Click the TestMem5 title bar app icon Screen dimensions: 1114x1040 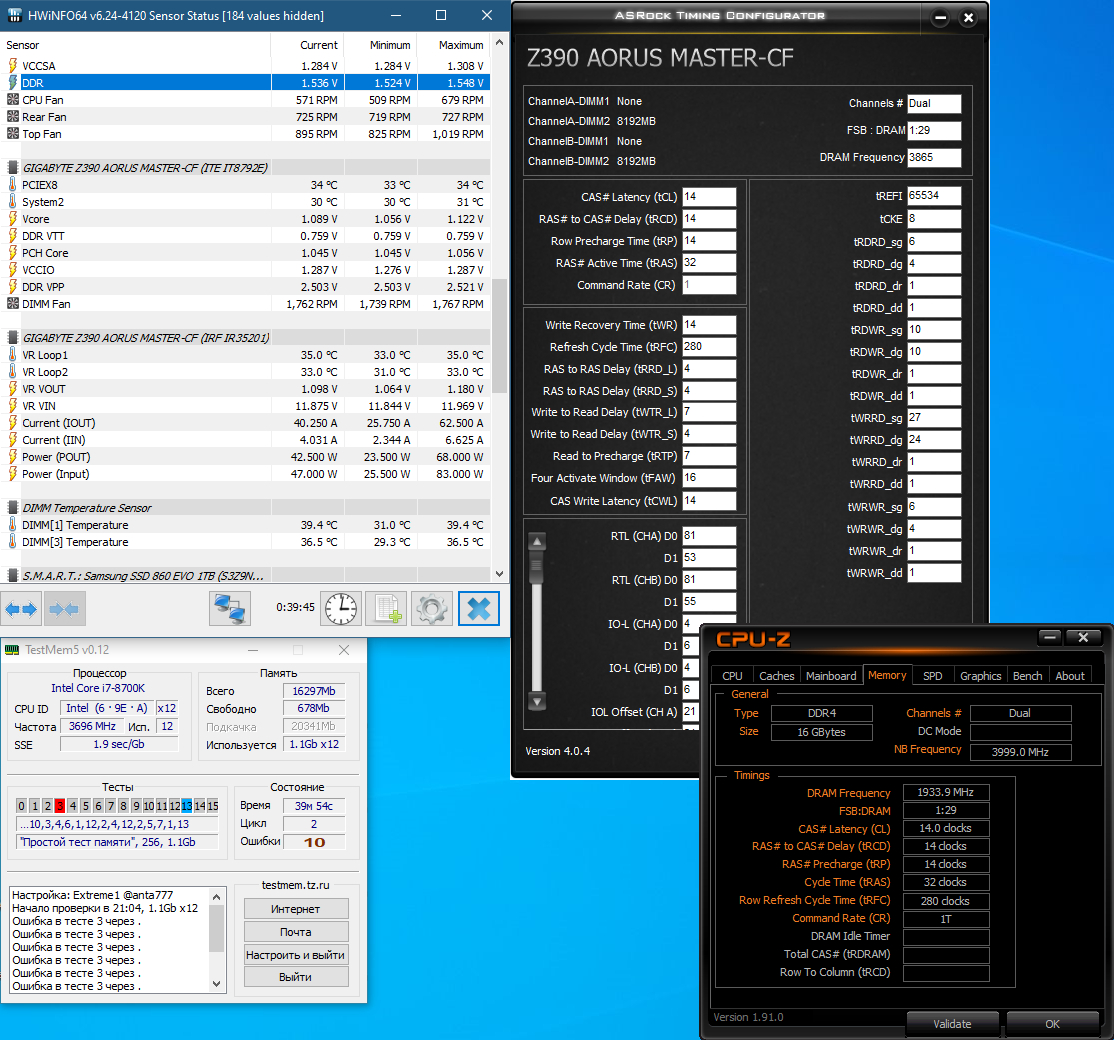(12, 650)
